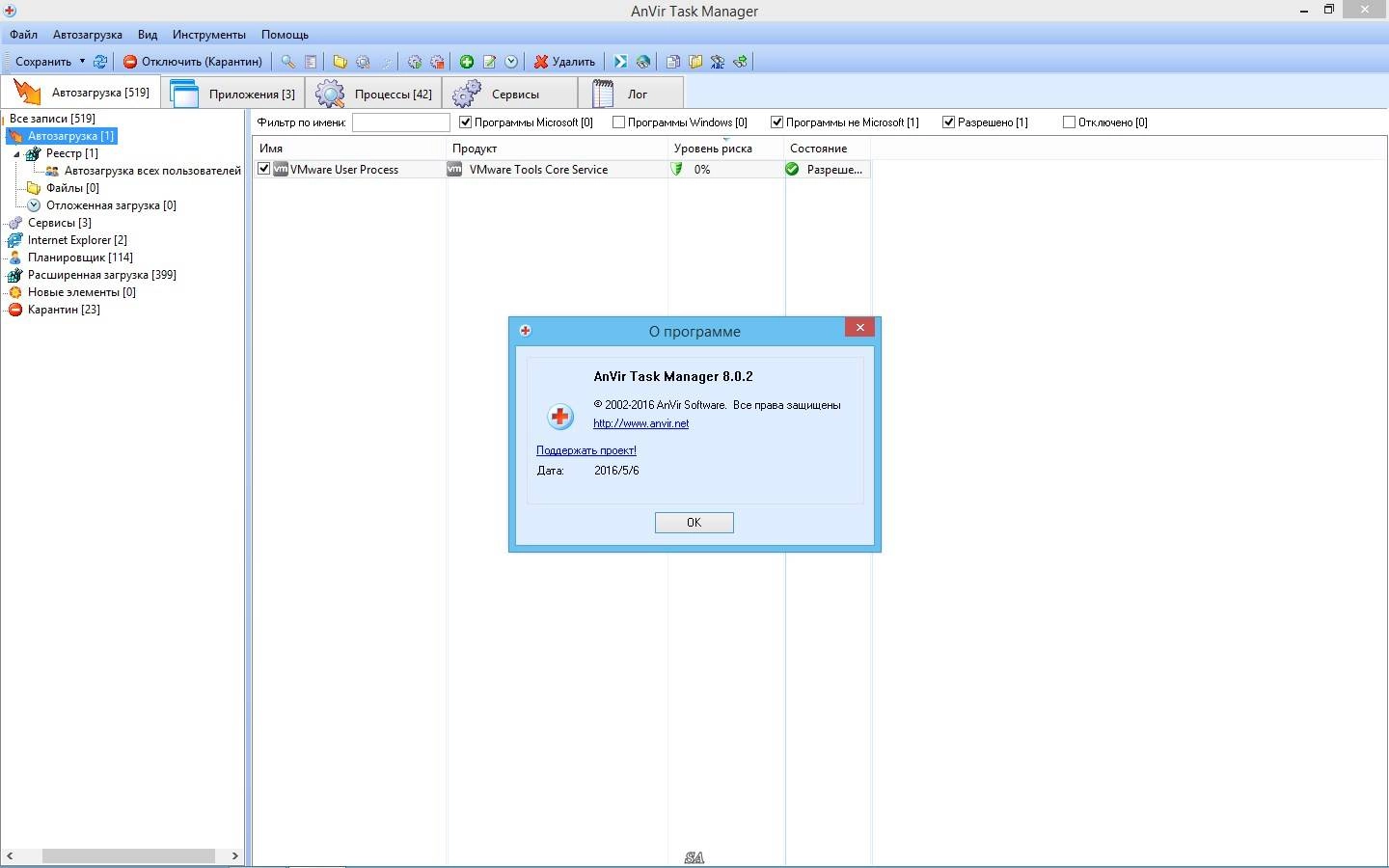This screenshot has height=868, width=1389.
Task: Open the Вид menu
Action: pos(148,35)
